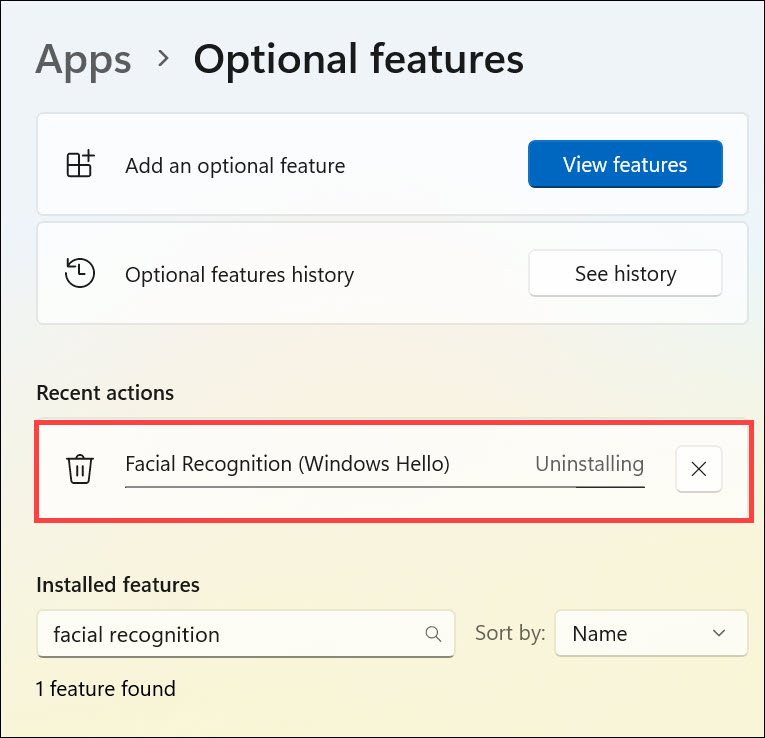Click the Uninstalling status text
The image size is (765, 738).
[x=589, y=464]
